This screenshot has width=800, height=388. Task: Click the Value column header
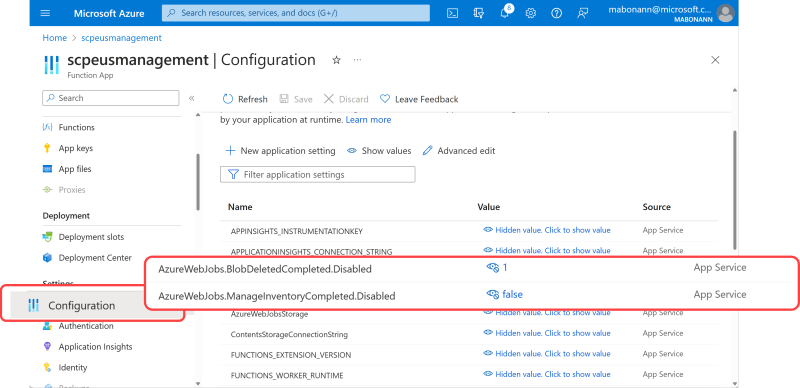pyautogui.click(x=489, y=207)
